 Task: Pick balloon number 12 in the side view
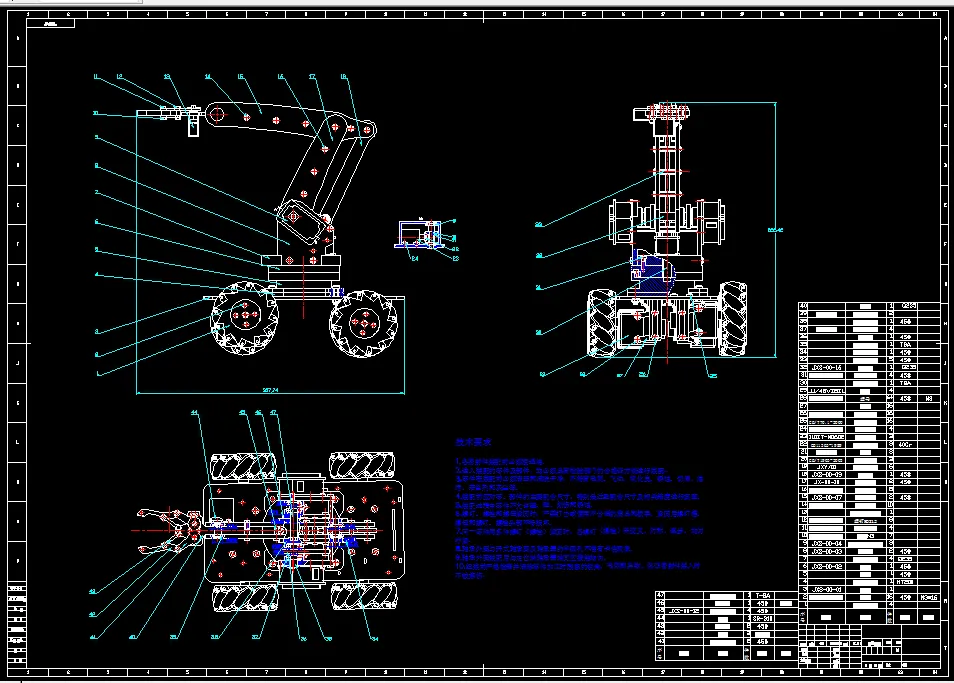tap(119, 77)
